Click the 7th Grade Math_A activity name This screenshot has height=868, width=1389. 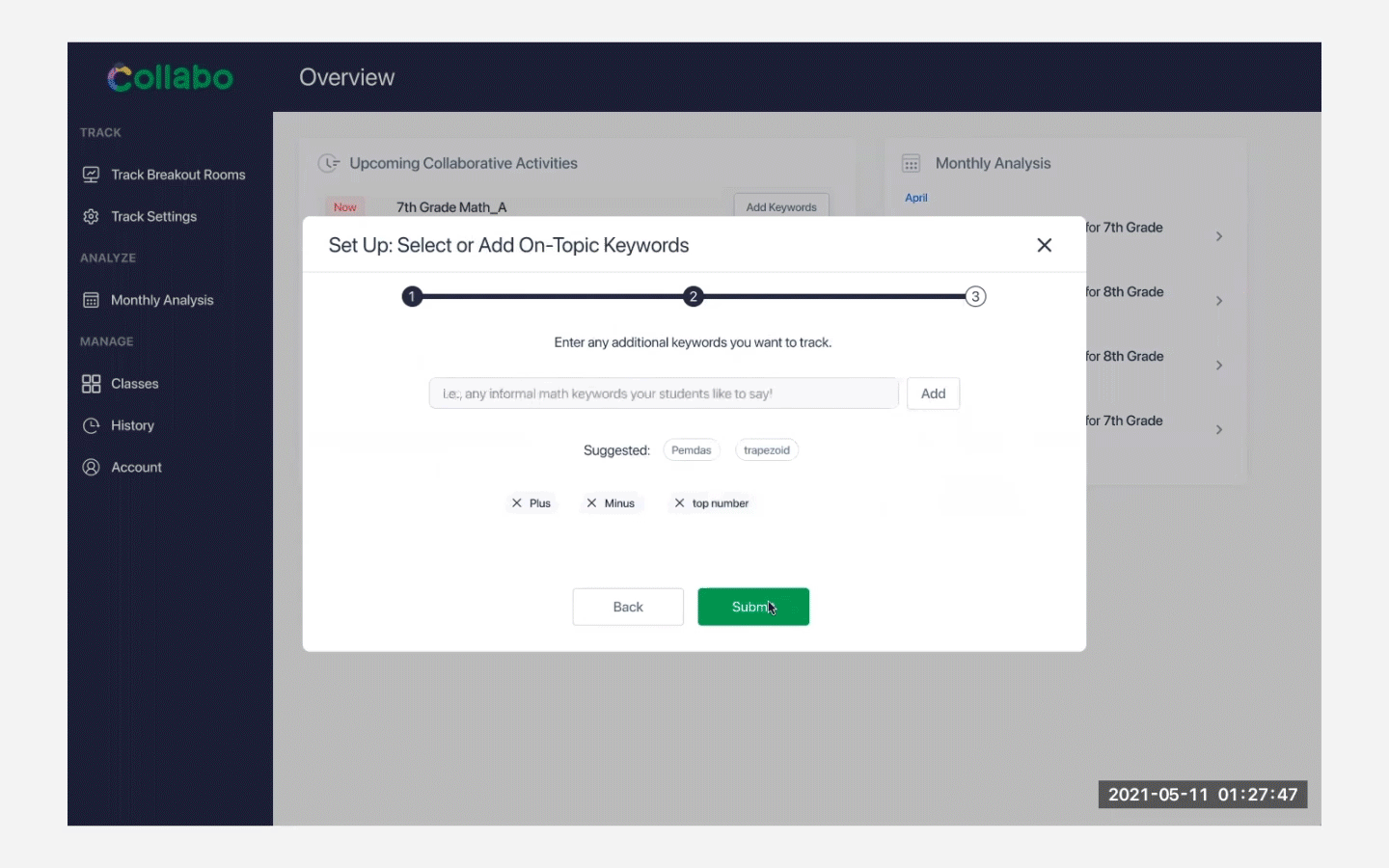[451, 207]
